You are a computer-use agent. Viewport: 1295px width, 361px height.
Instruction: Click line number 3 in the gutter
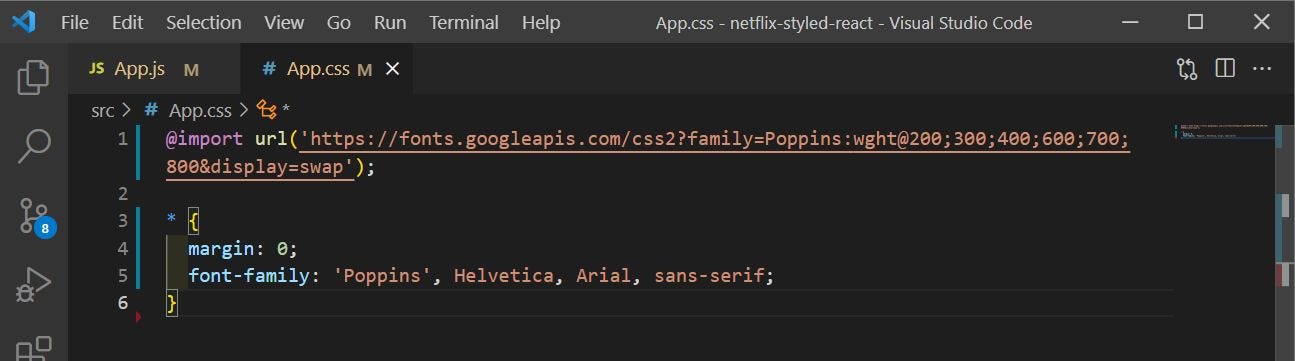(123, 220)
